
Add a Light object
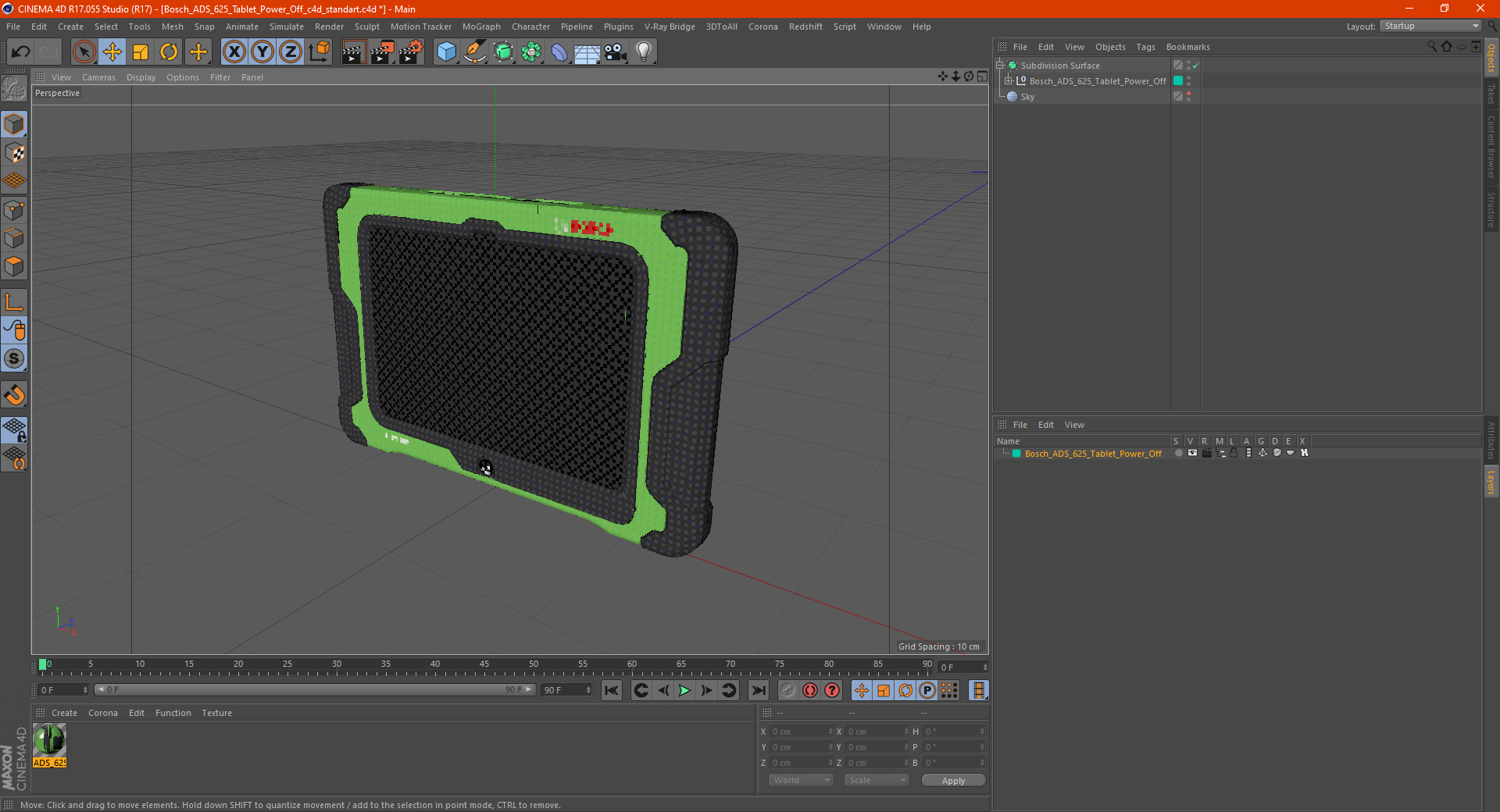tap(644, 52)
